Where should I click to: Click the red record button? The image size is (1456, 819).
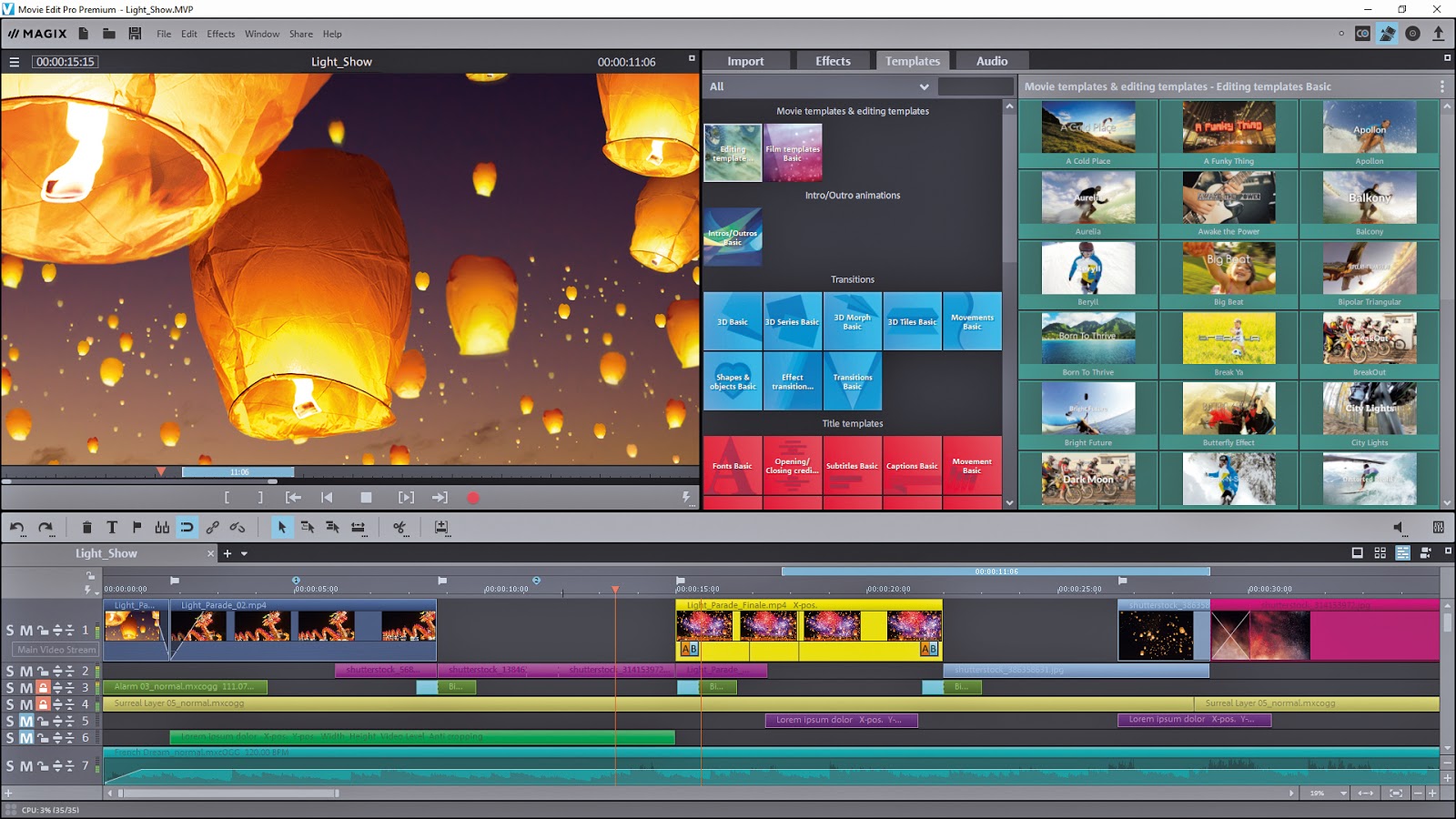pos(473,498)
